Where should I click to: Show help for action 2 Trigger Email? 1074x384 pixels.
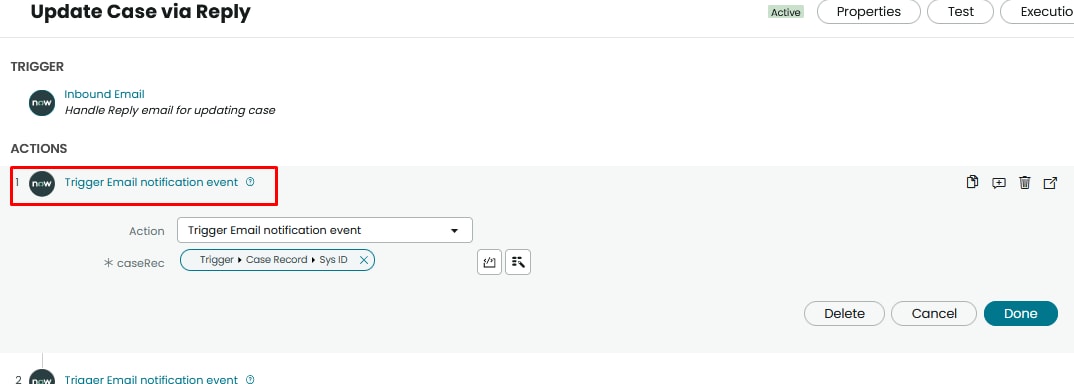point(250,379)
